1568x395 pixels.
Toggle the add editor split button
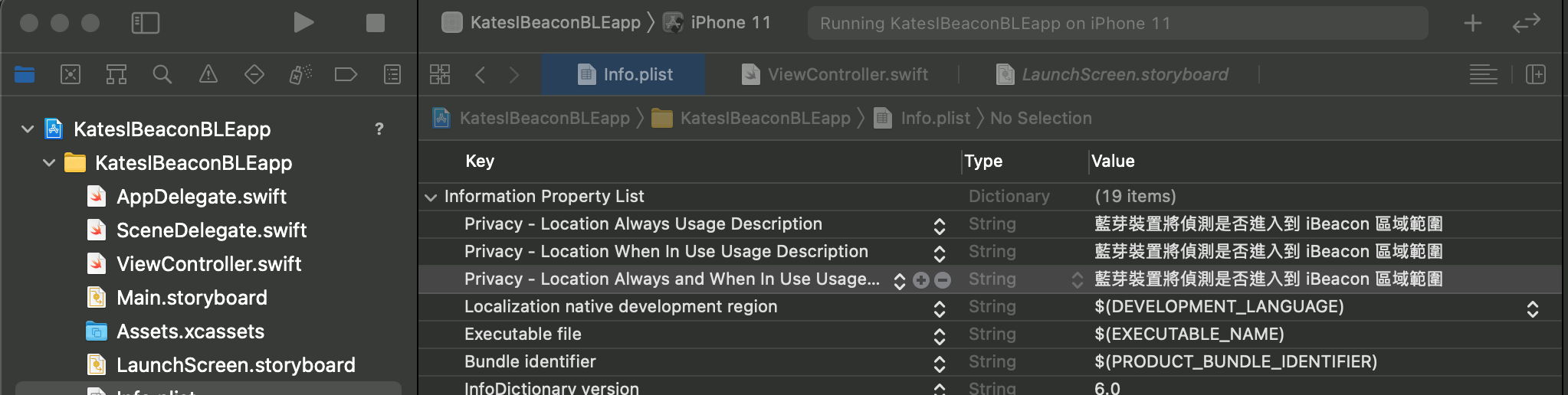tap(1536, 74)
